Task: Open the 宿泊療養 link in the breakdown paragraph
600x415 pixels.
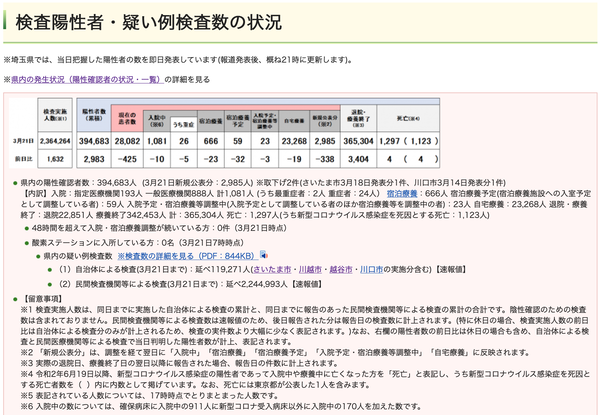Action: [x=402, y=194]
